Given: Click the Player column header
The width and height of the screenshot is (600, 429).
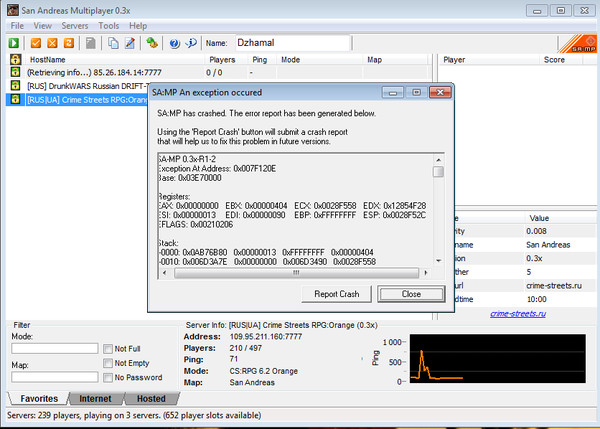Looking at the screenshot, I should coord(489,60).
